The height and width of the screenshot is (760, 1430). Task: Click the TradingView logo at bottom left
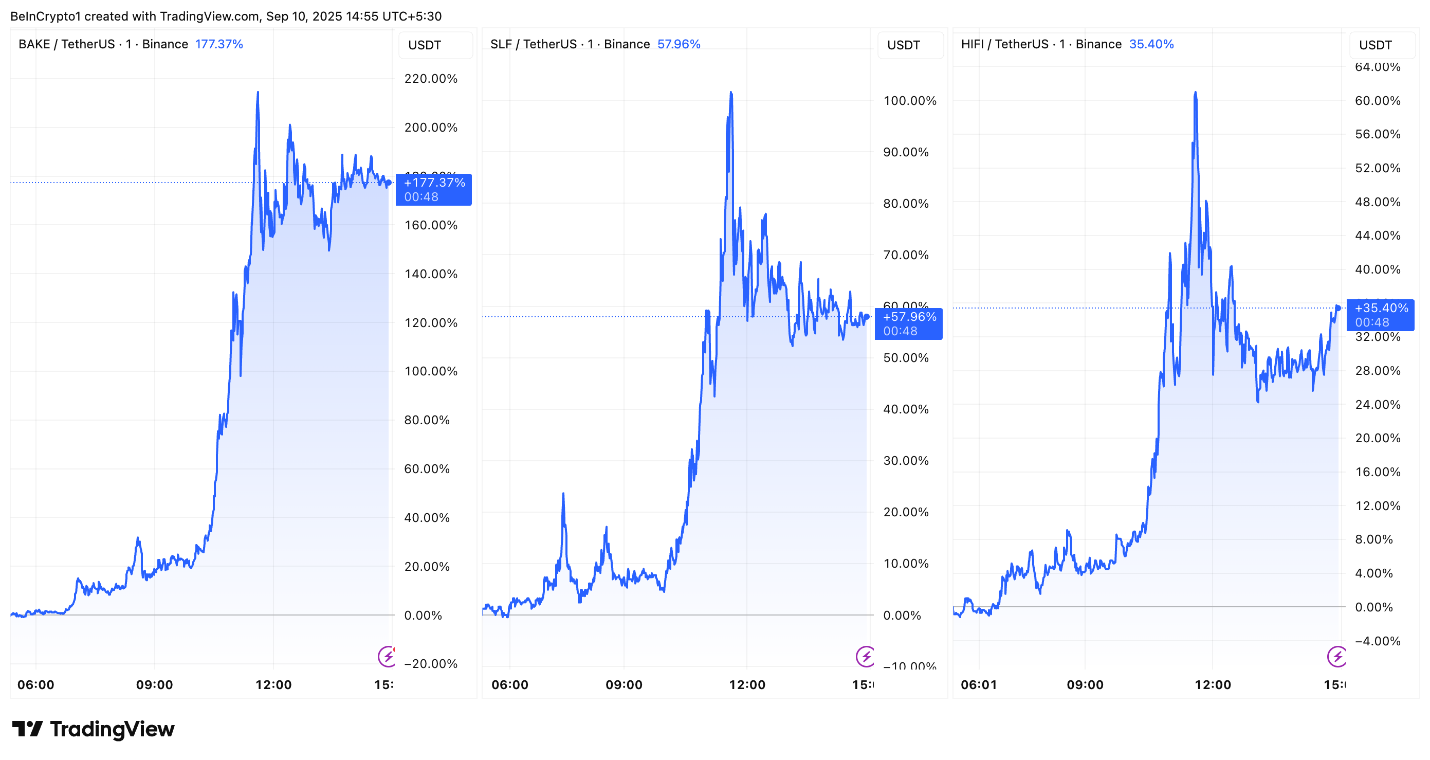(90, 729)
